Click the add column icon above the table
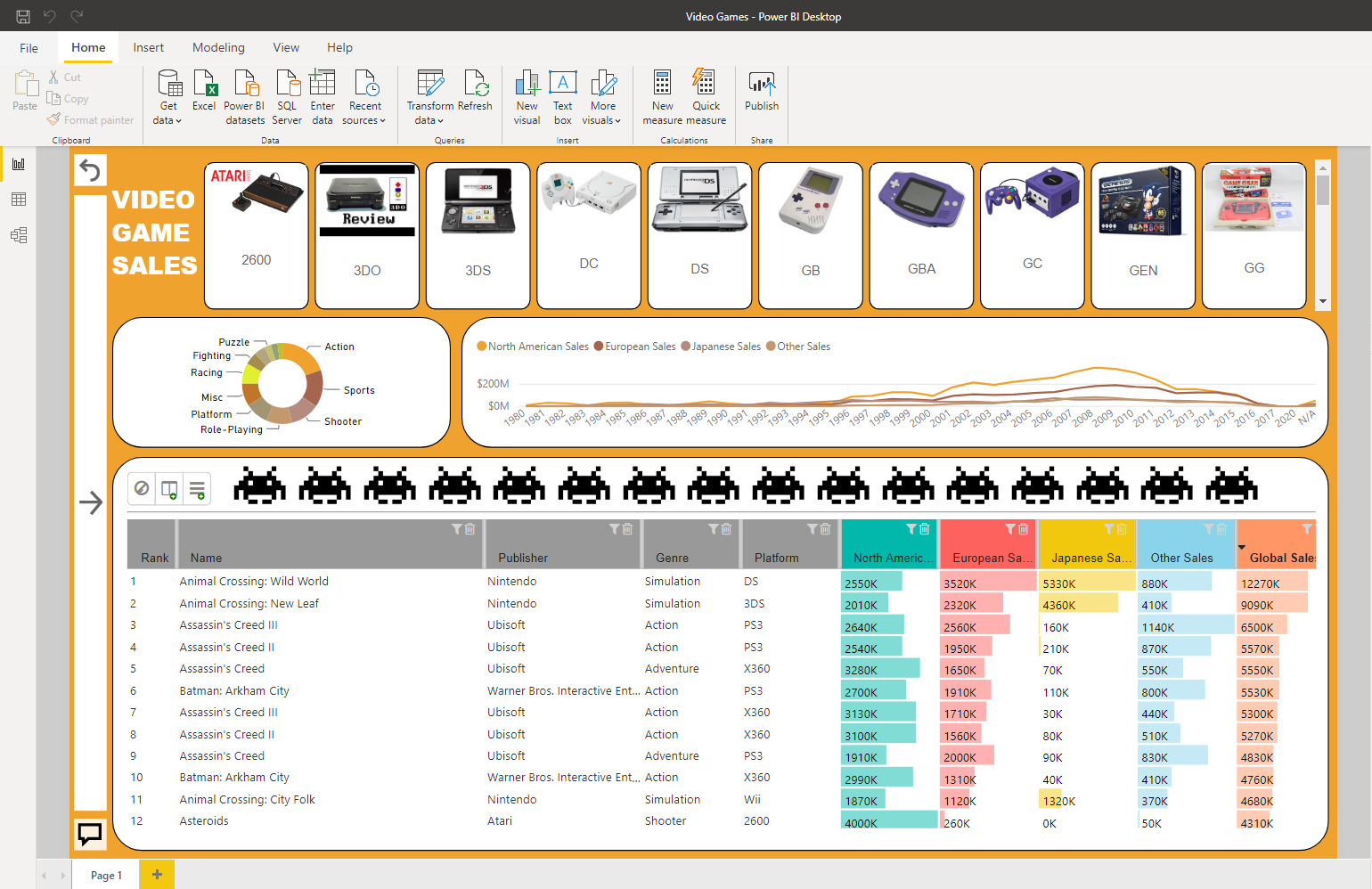Screen dimensions: 1372x889 point(169,489)
